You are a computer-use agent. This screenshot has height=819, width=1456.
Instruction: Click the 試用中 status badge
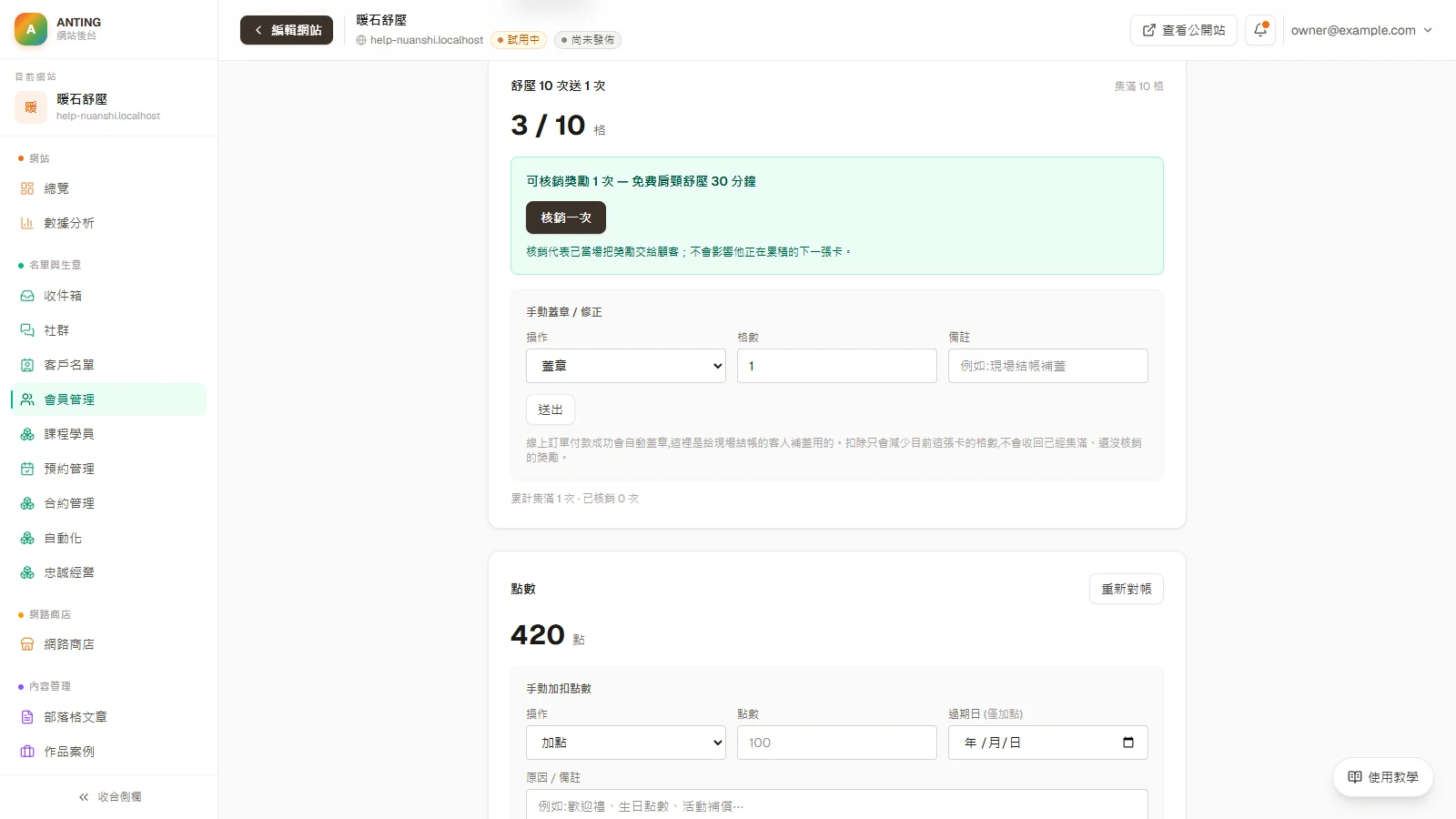coord(519,40)
